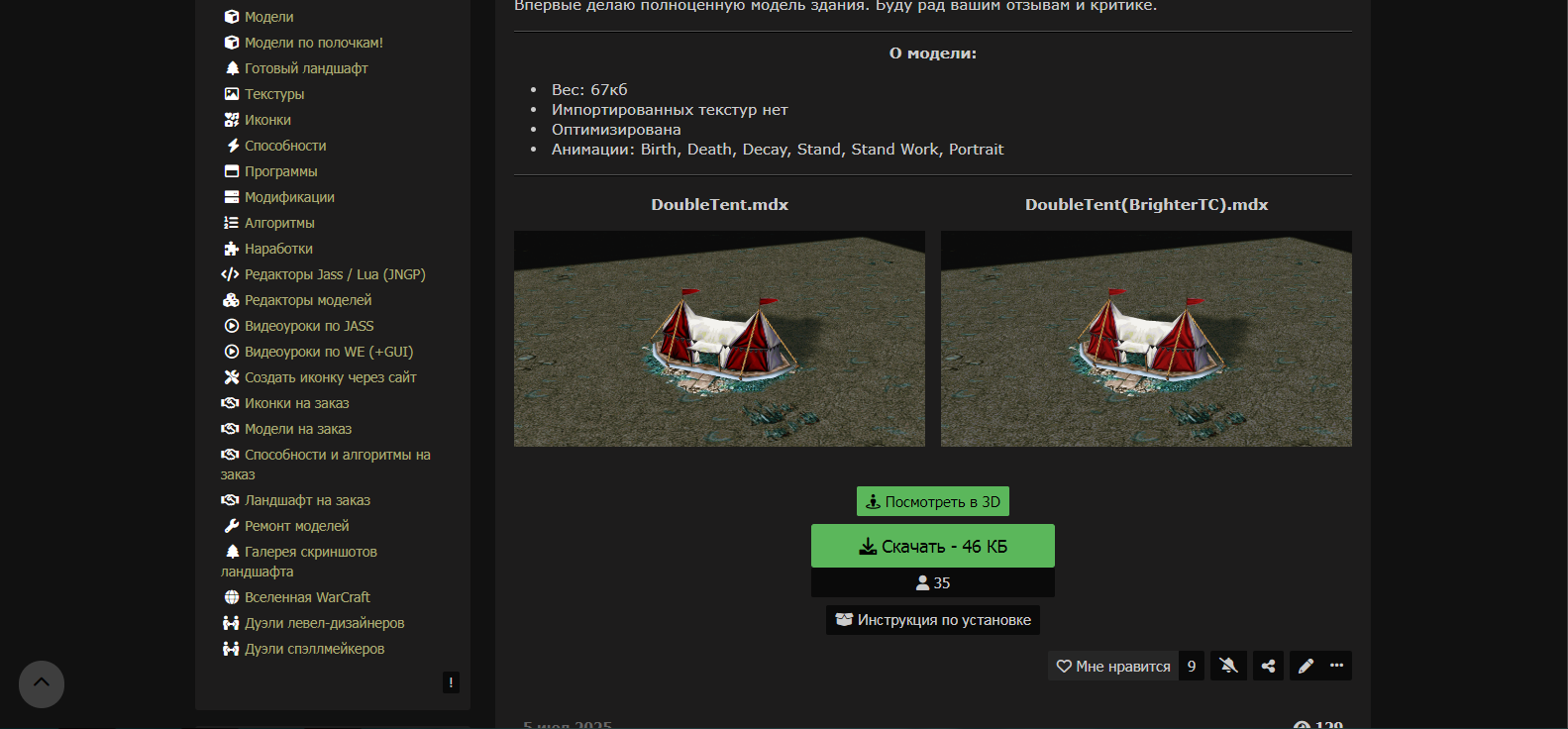1568x729 pixels.
Task: Open Способности и алгоритмы на заказ
Action: [x=326, y=465]
